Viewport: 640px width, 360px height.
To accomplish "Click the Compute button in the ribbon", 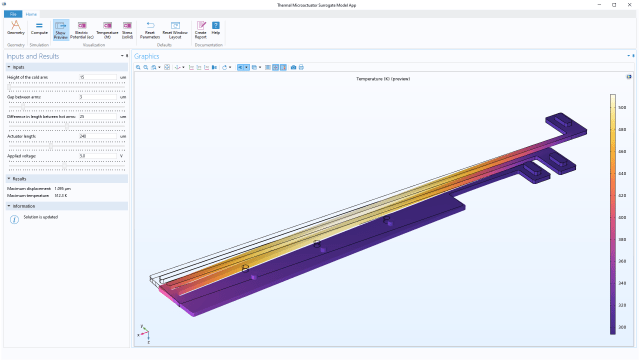I will [x=39, y=28].
